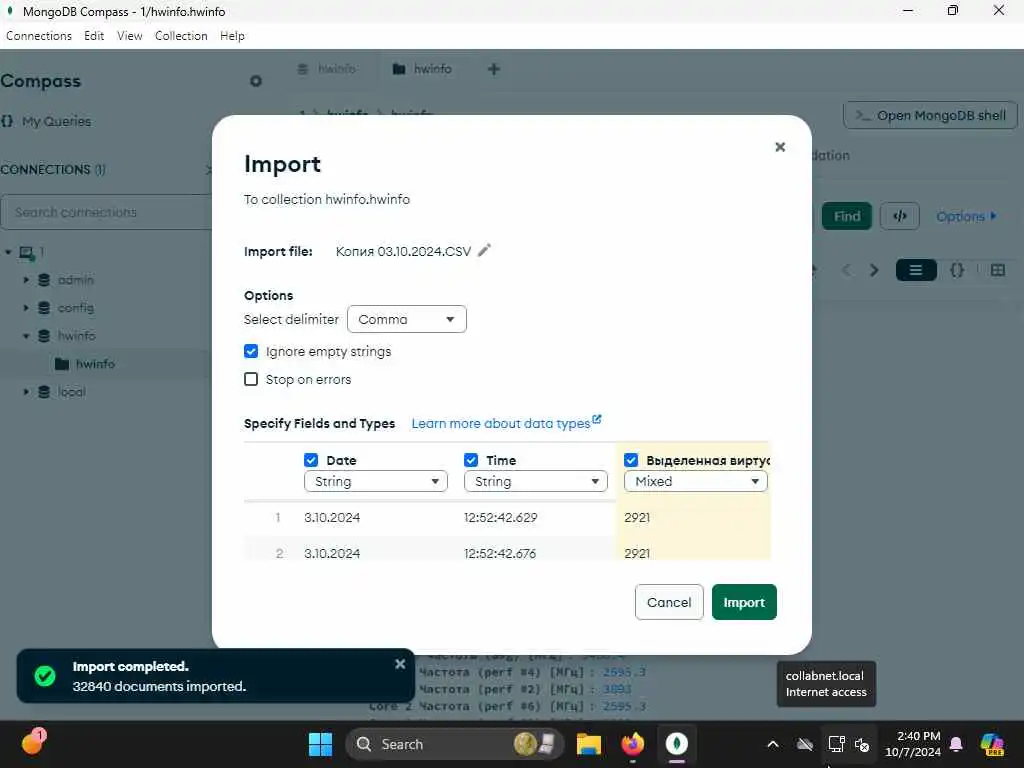
Task: Open the Mixed type dropdown
Action: point(696,481)
